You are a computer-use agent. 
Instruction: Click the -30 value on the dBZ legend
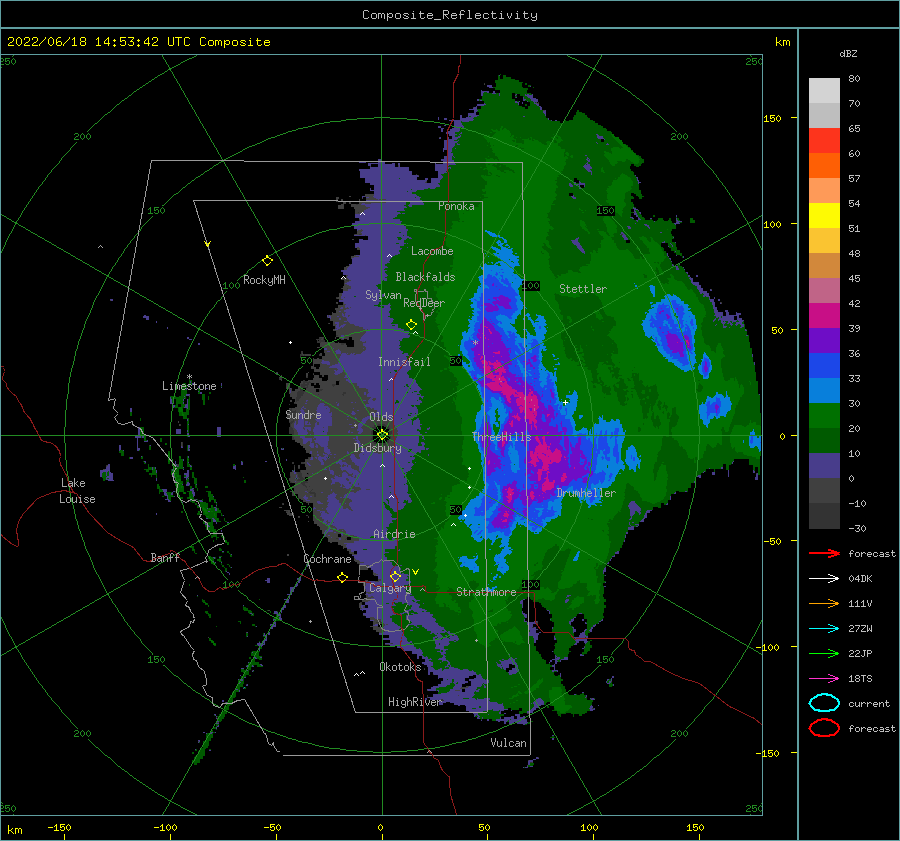coord(858,528)
